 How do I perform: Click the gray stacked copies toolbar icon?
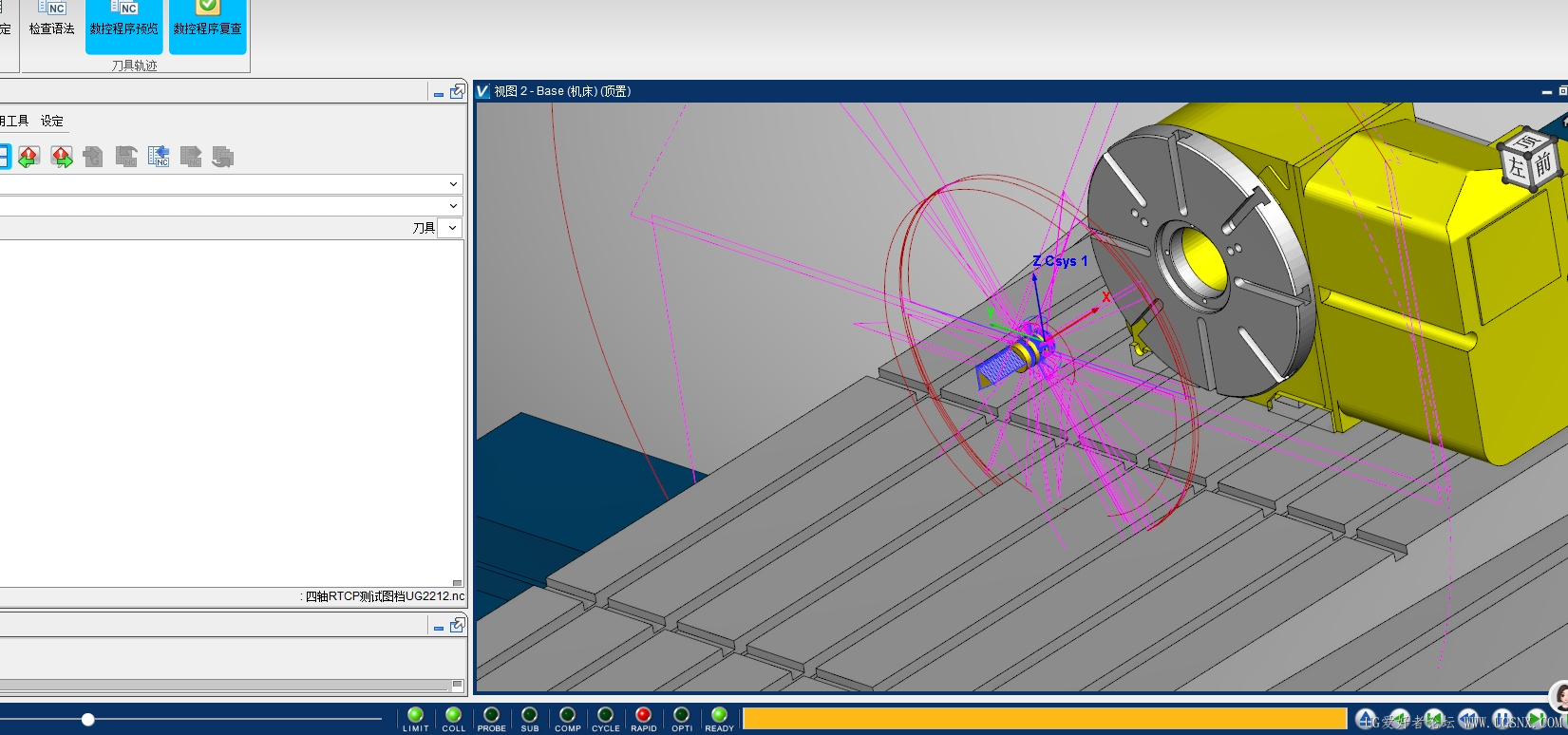(223, 157)
